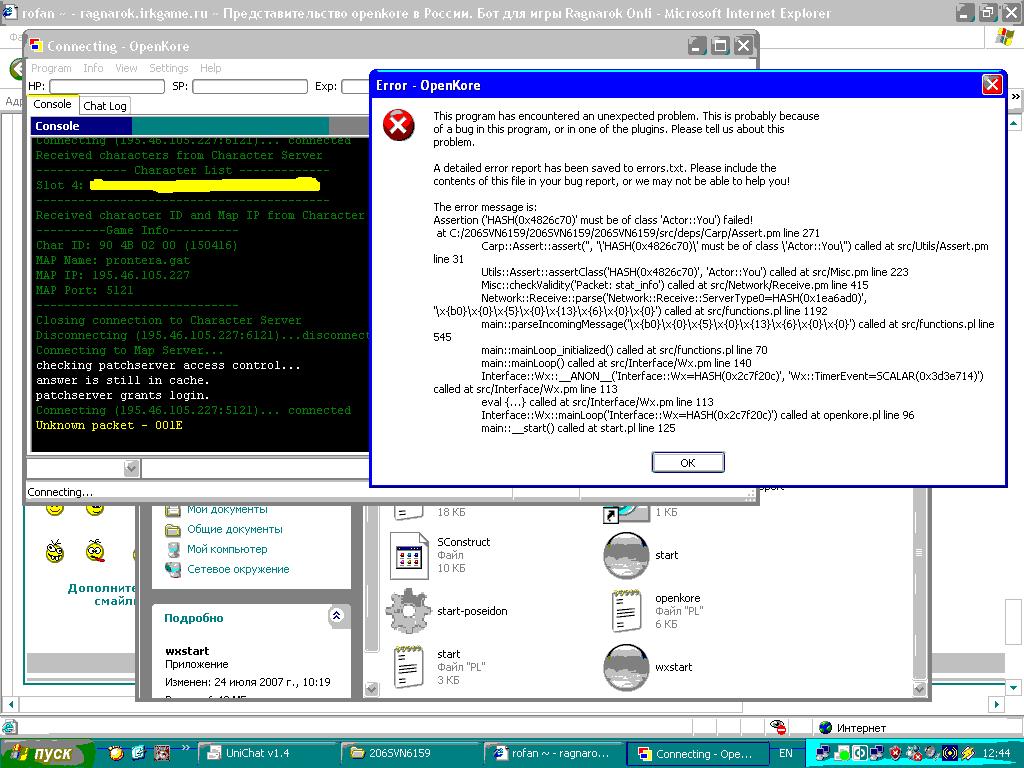Switch to Connecting - OpenKore taskbar button
This screenshot has width=1024, height=768.
click(x=696, y=753)
